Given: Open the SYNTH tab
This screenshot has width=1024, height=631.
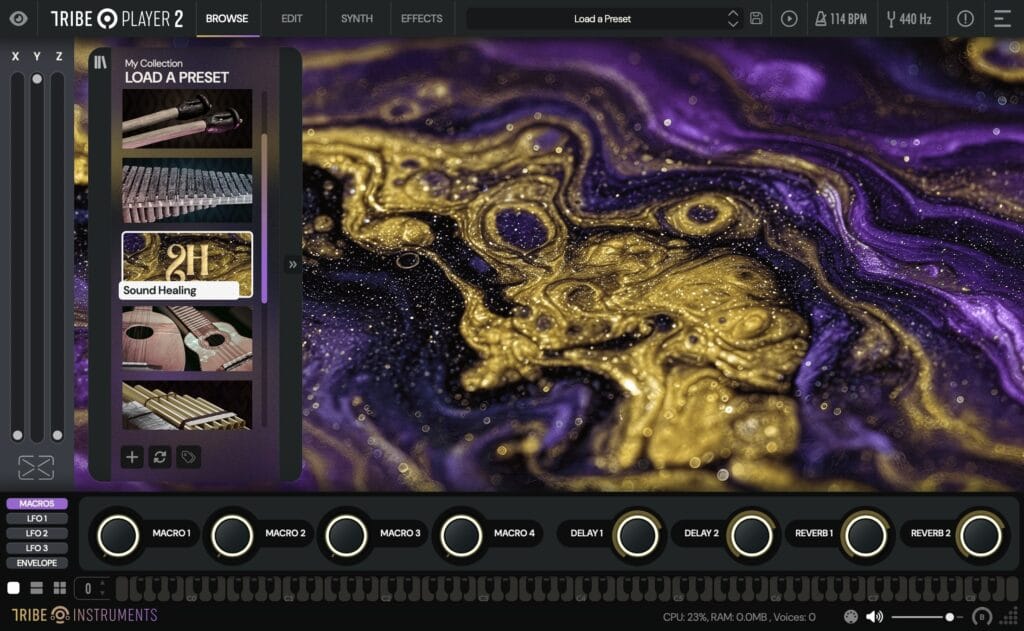Looking at the screenshot, I should [x=356, y=18].
